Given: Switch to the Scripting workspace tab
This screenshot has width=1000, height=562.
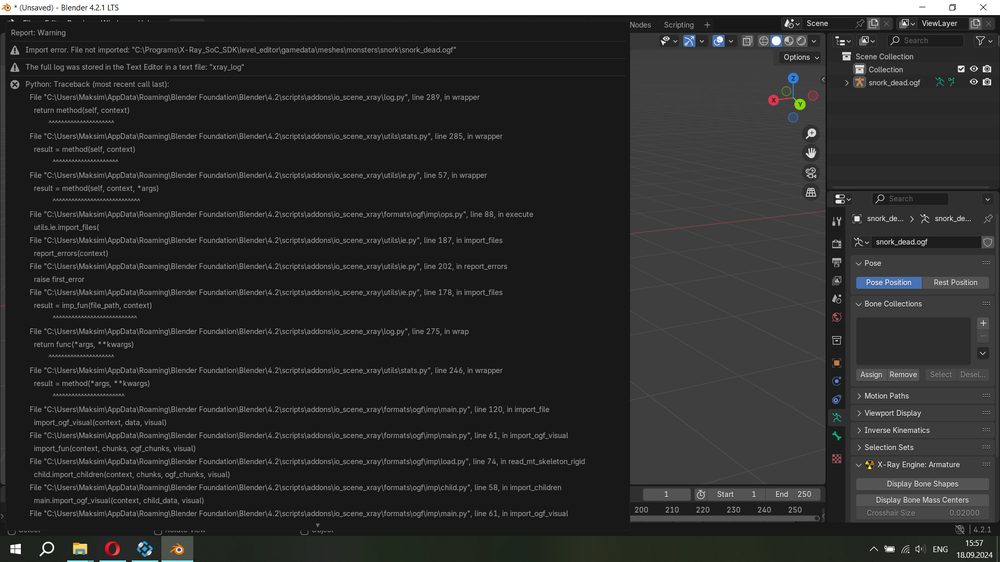Looking at the screenshot, I should point(678,25).
